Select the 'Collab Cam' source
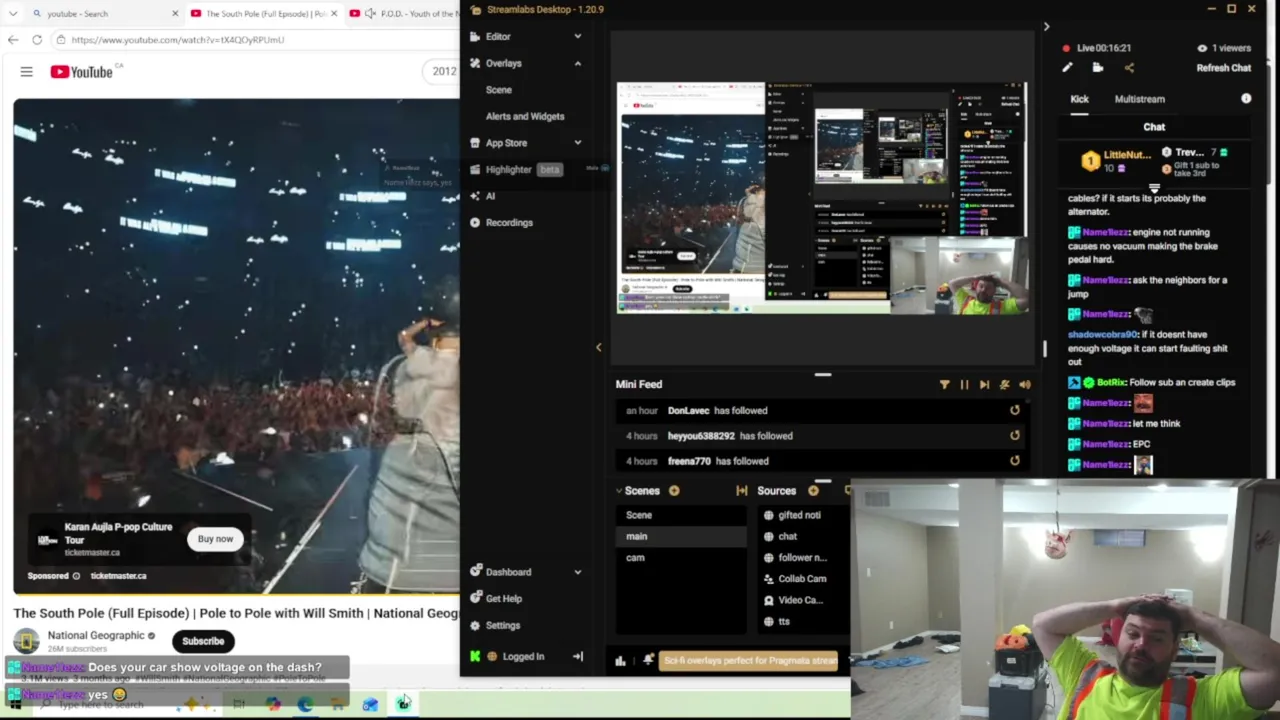 [804, 578]
